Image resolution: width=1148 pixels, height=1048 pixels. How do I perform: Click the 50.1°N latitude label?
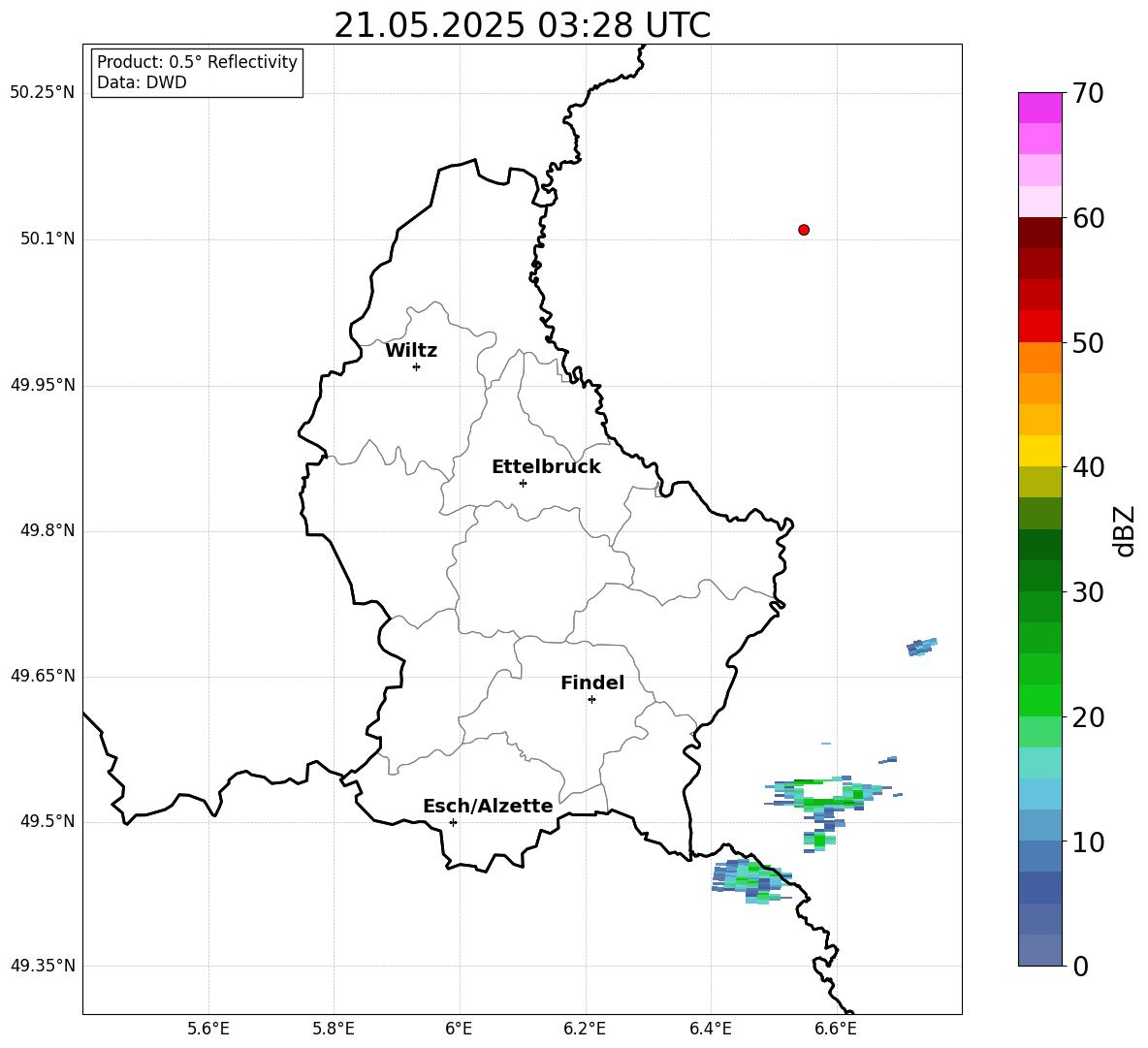tap(48, 239)
